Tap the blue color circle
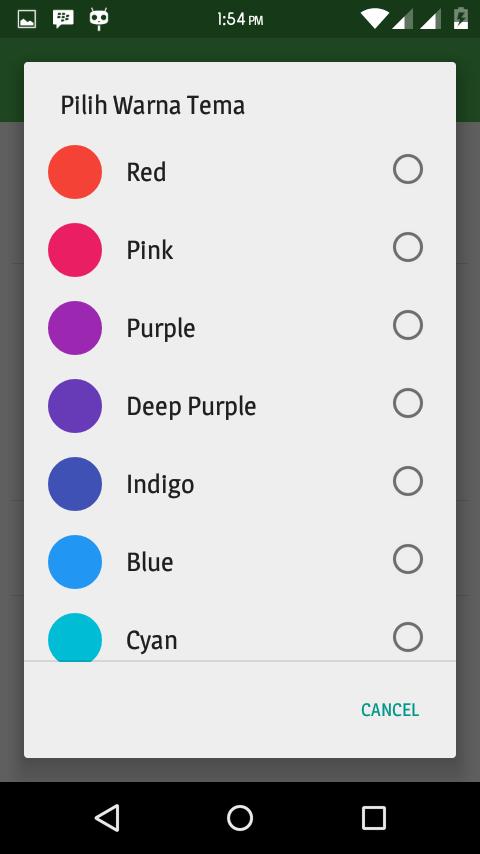The height and width of the screenshot is (854, 480). 75,562
